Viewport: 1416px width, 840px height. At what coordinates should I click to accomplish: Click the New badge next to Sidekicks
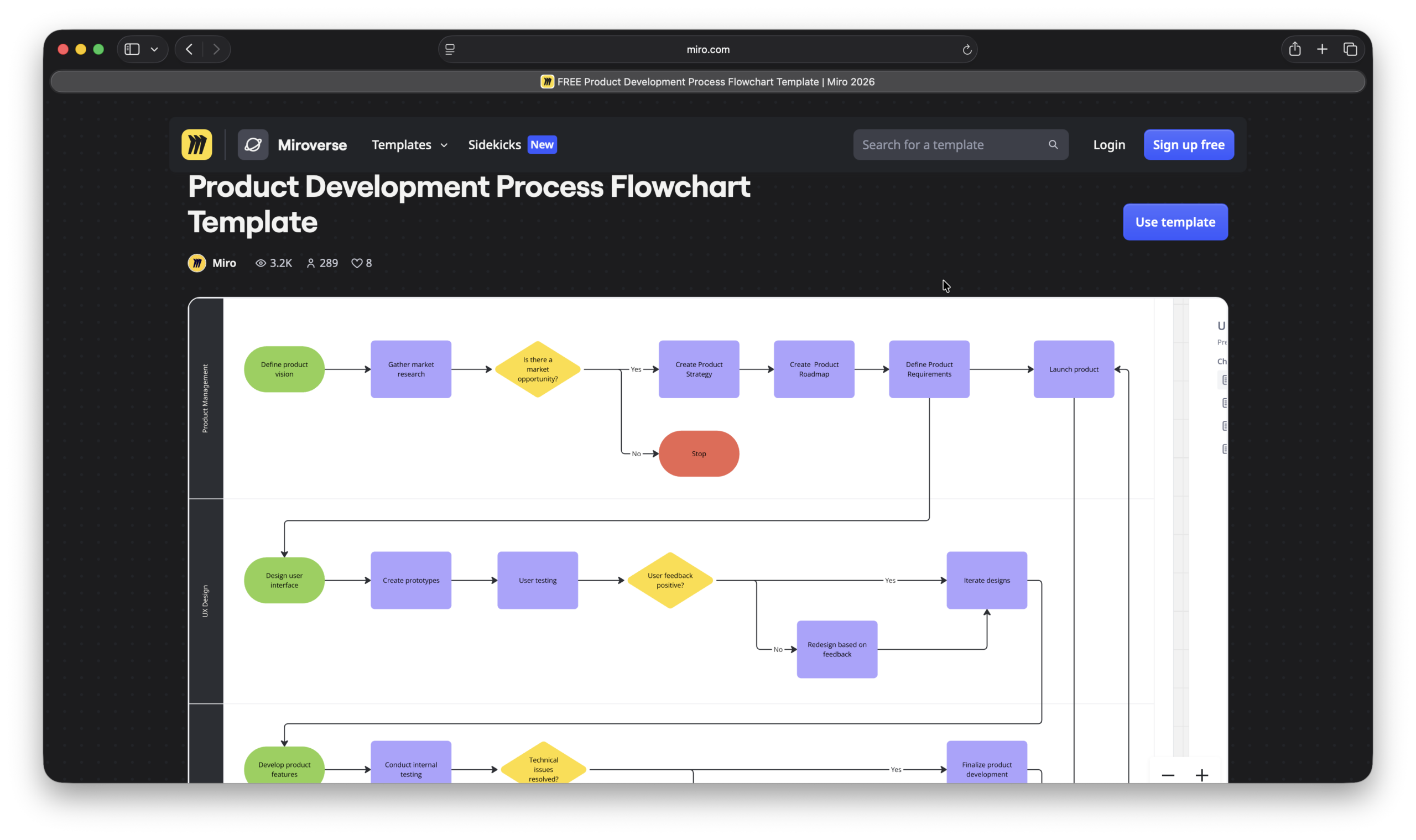(542, 145)
